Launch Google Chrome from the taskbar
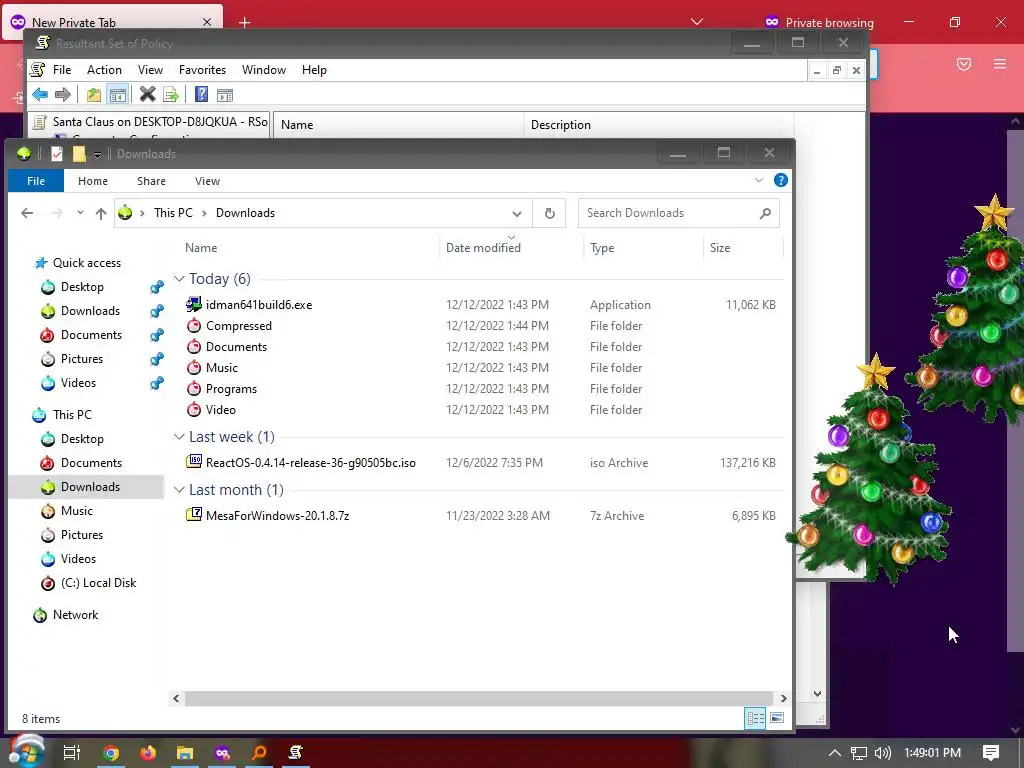The image size is (1024, 768). [111, 752]
